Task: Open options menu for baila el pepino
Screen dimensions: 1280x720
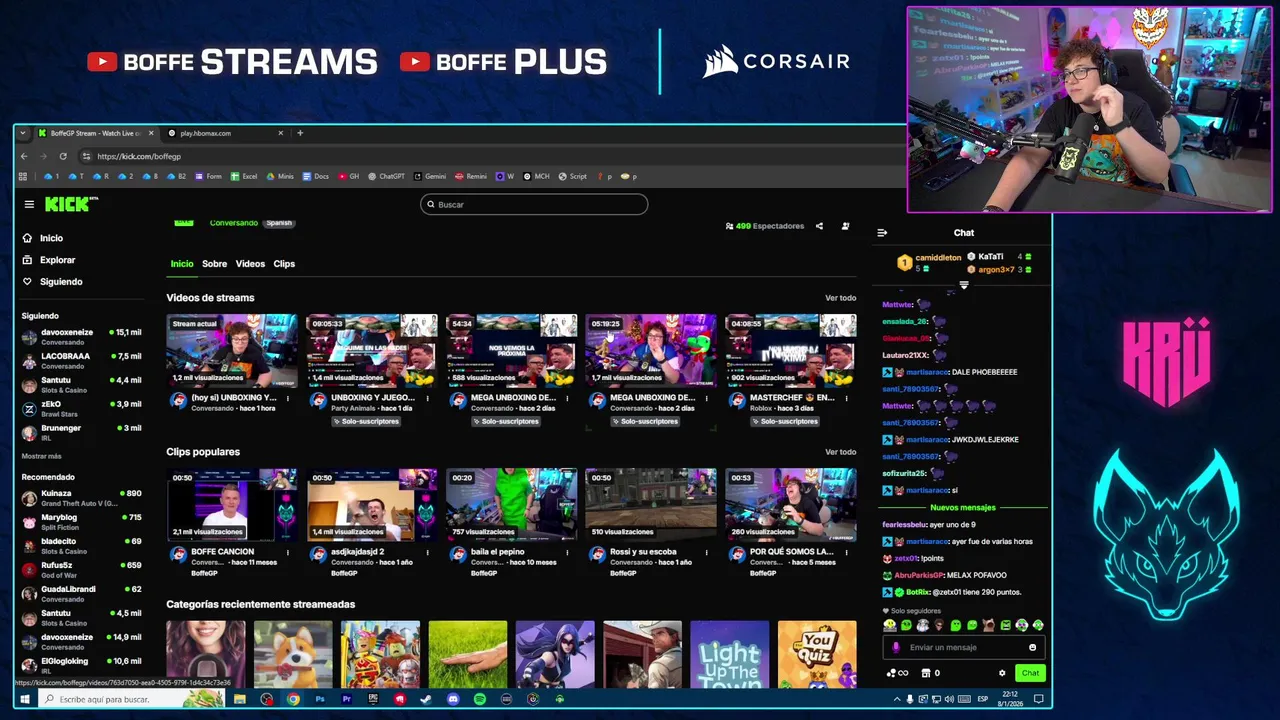Action: (567, 552)
